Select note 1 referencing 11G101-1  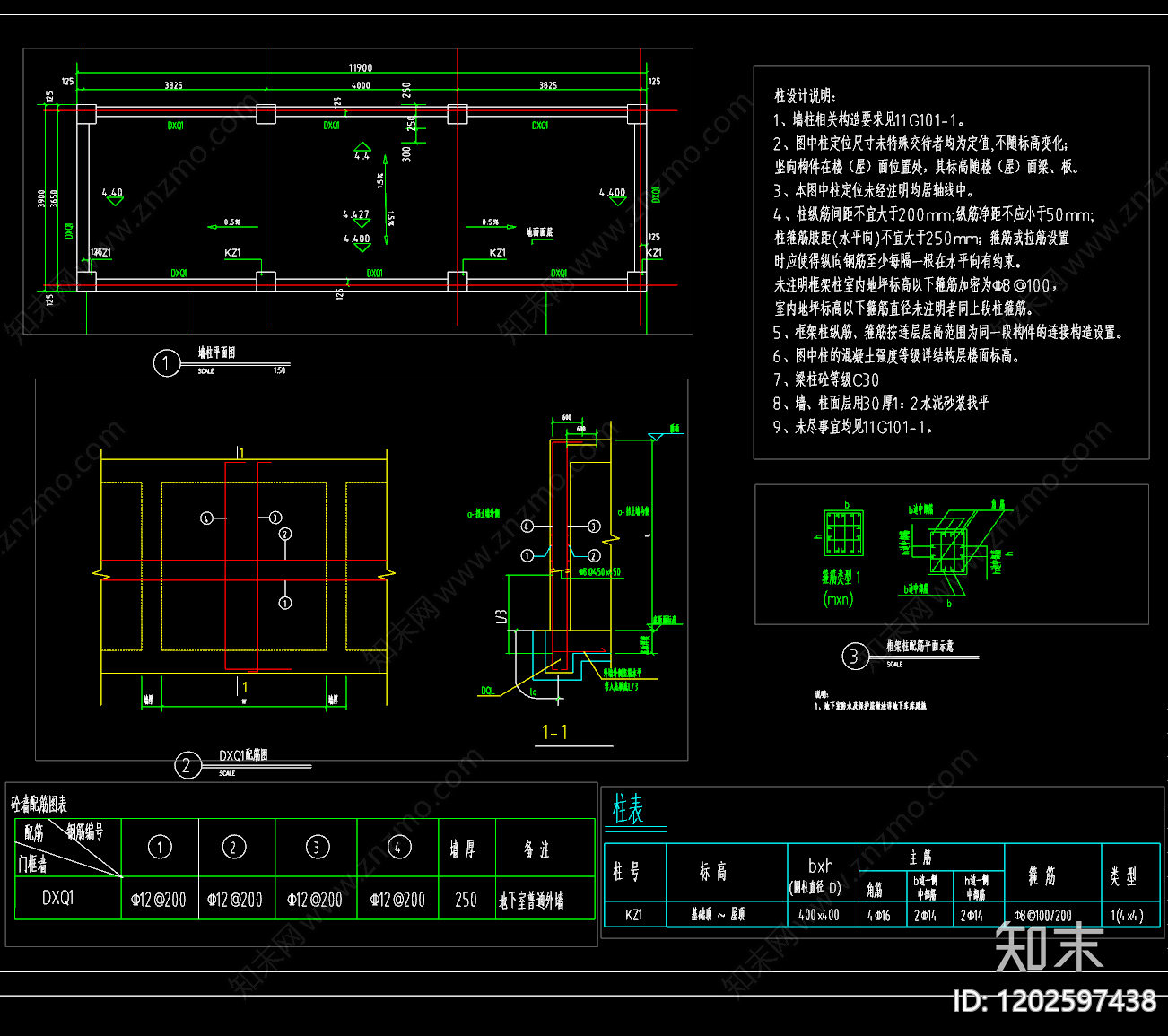click(869, 120)
